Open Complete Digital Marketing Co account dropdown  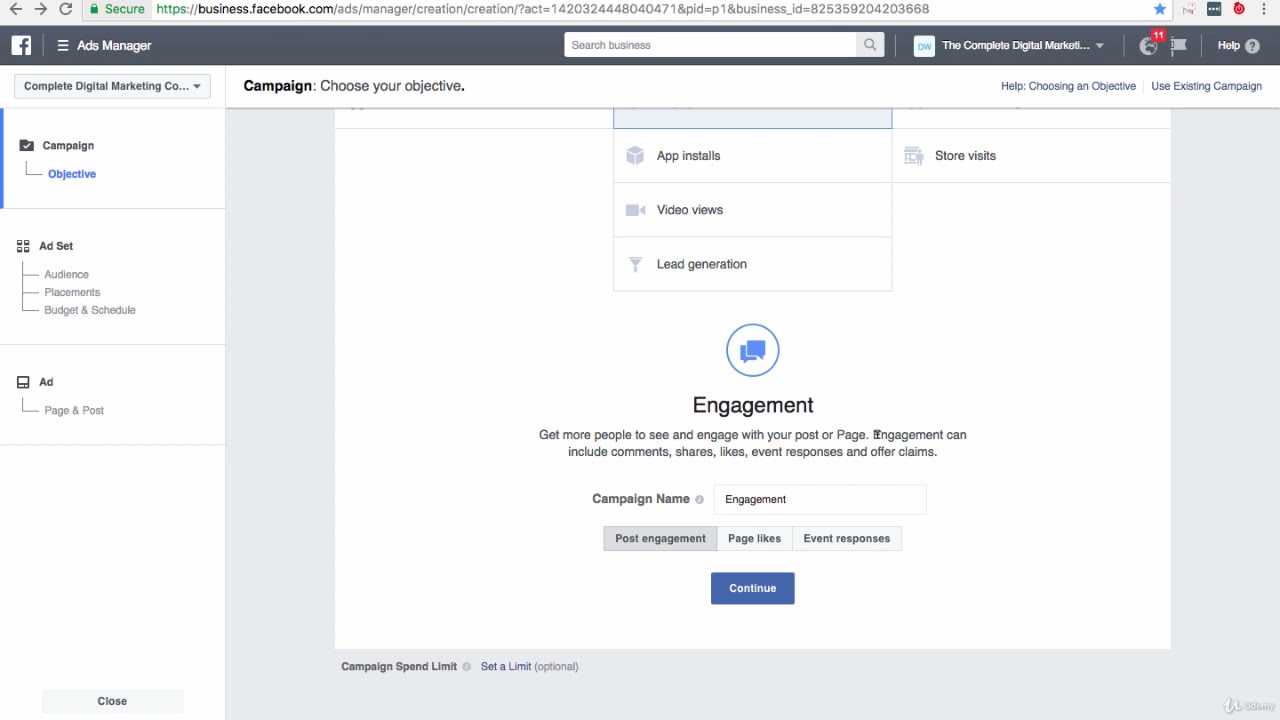point(112,86)
